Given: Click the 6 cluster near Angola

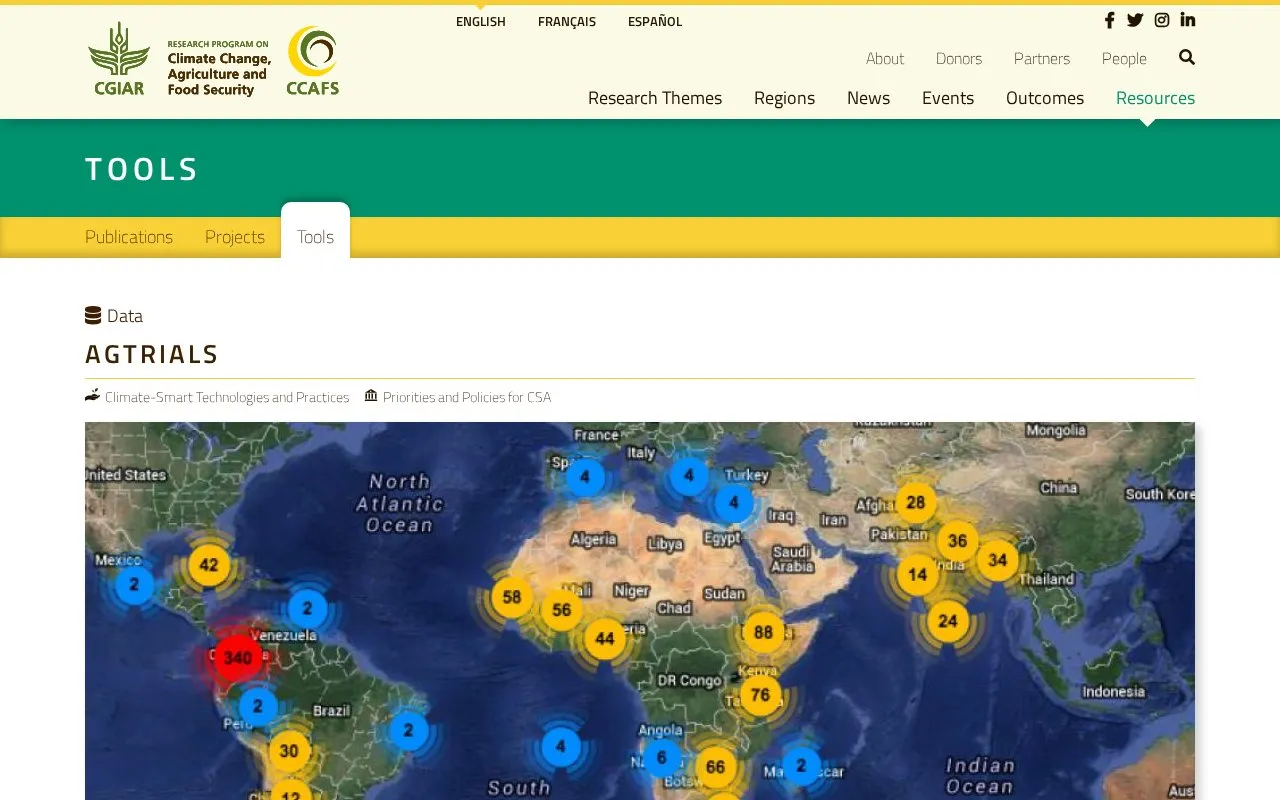Looking at the screenshot, I should pyautogui.click(x=661, y=758).
